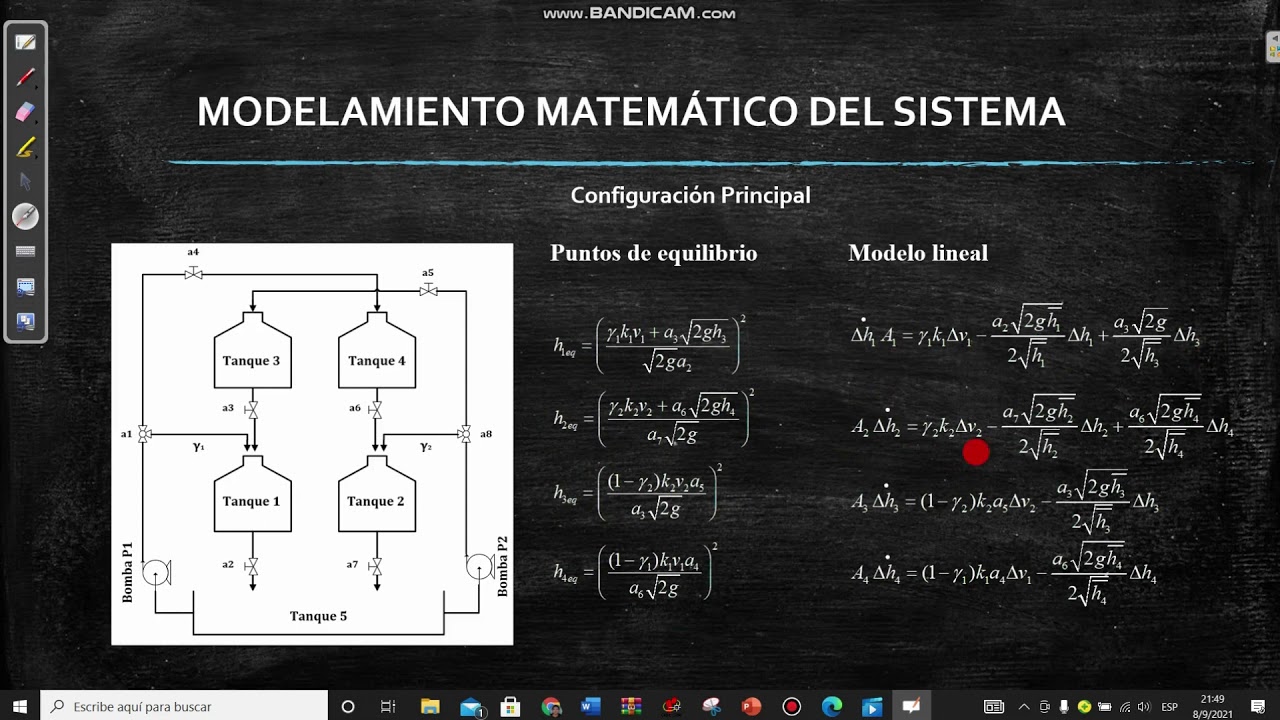Open WinRAR from taskbar
This screenshot has width=1280, height=720.
click(631, 706)
